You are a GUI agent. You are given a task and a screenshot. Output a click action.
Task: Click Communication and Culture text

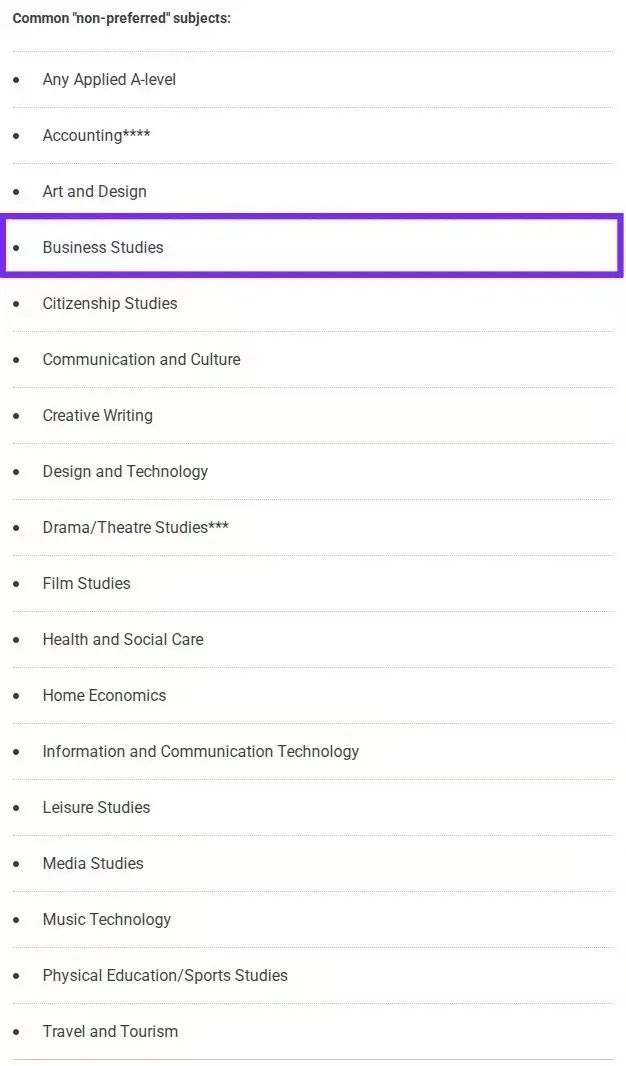coord(141,359)
